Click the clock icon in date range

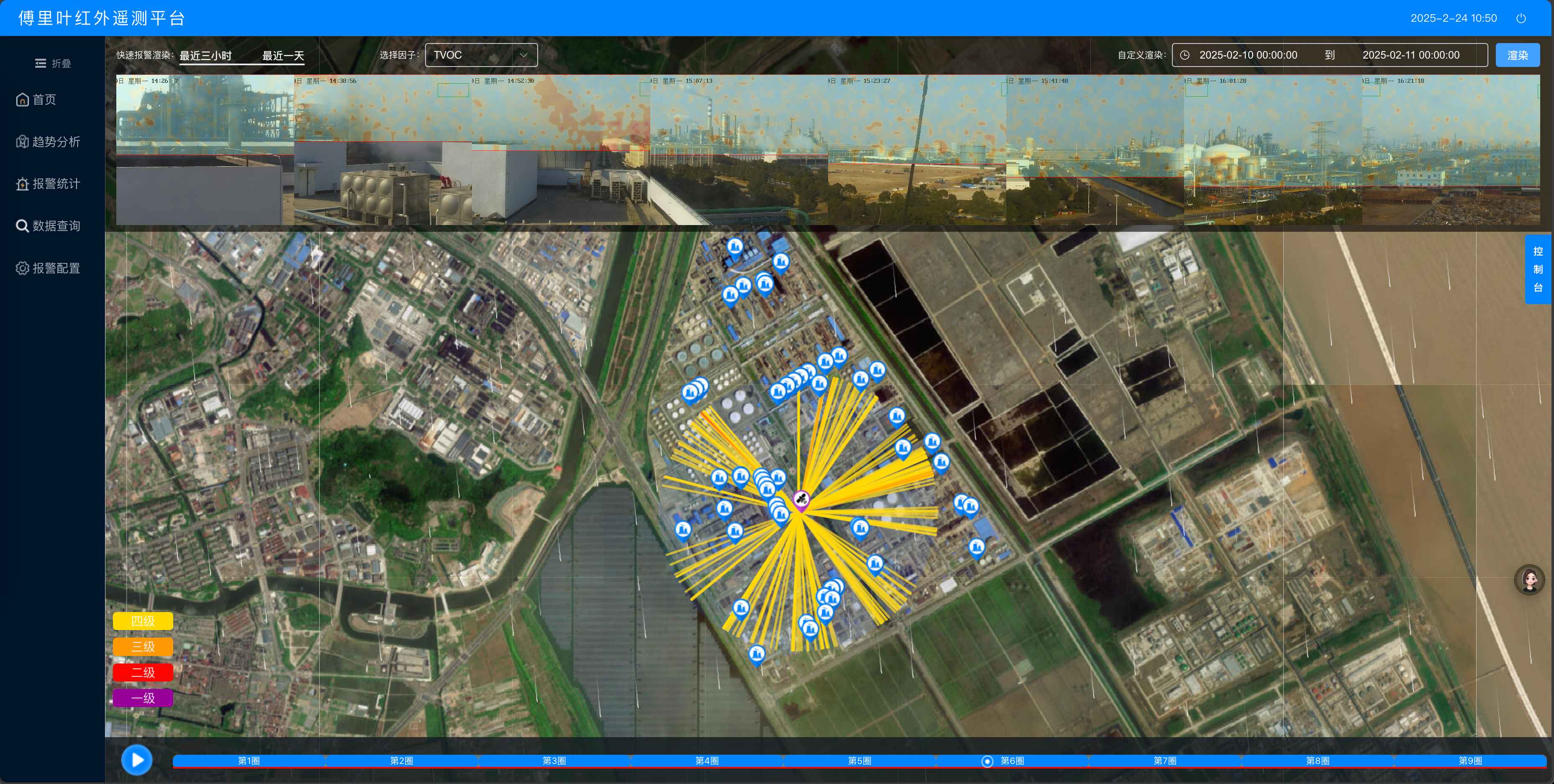pyautogui.click(x=1185, y=55)
